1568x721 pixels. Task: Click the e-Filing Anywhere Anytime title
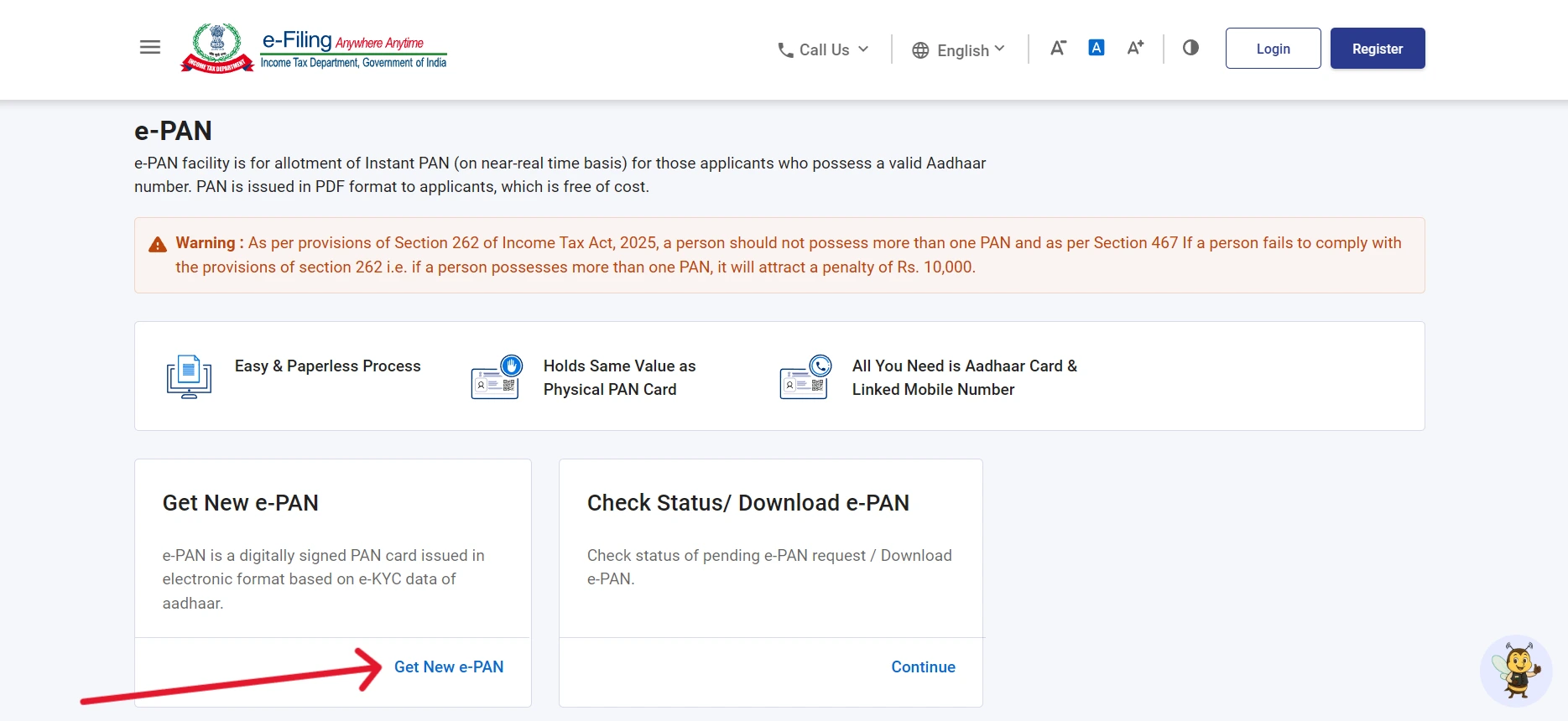(x=342, y=40)
